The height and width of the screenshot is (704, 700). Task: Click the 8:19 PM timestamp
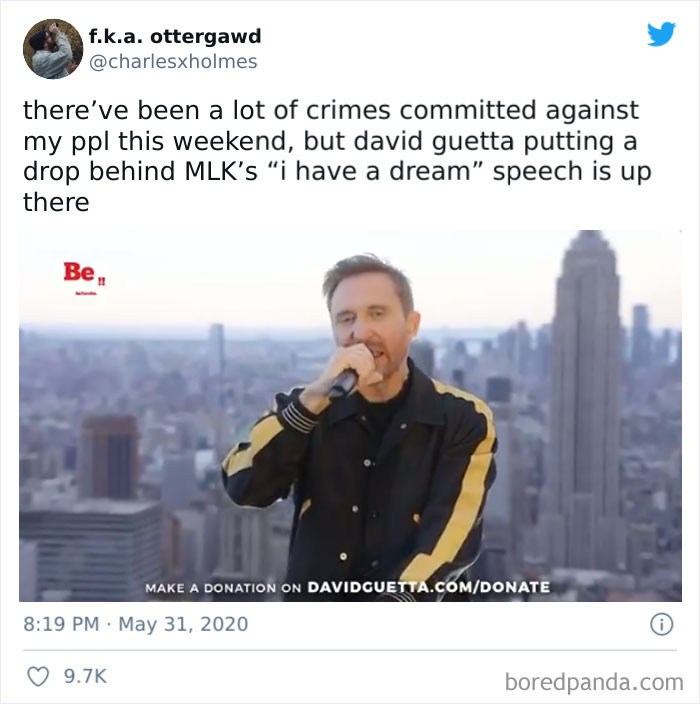click(x=61, y=624)
